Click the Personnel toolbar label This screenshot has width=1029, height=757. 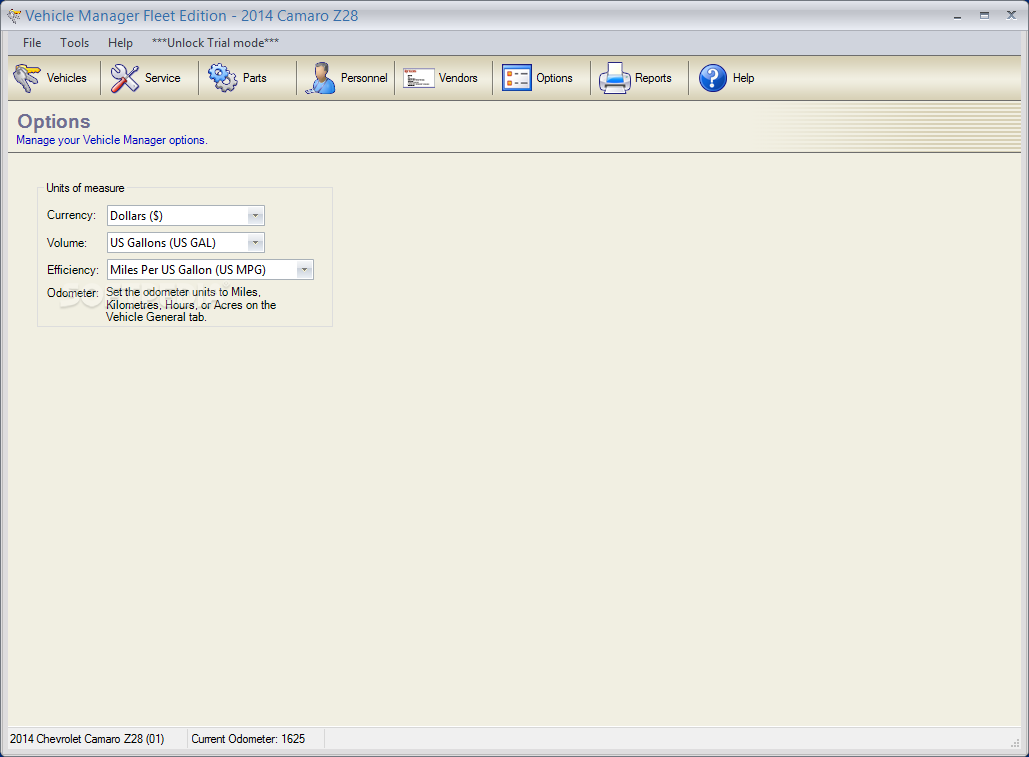(x=364, y=78)
